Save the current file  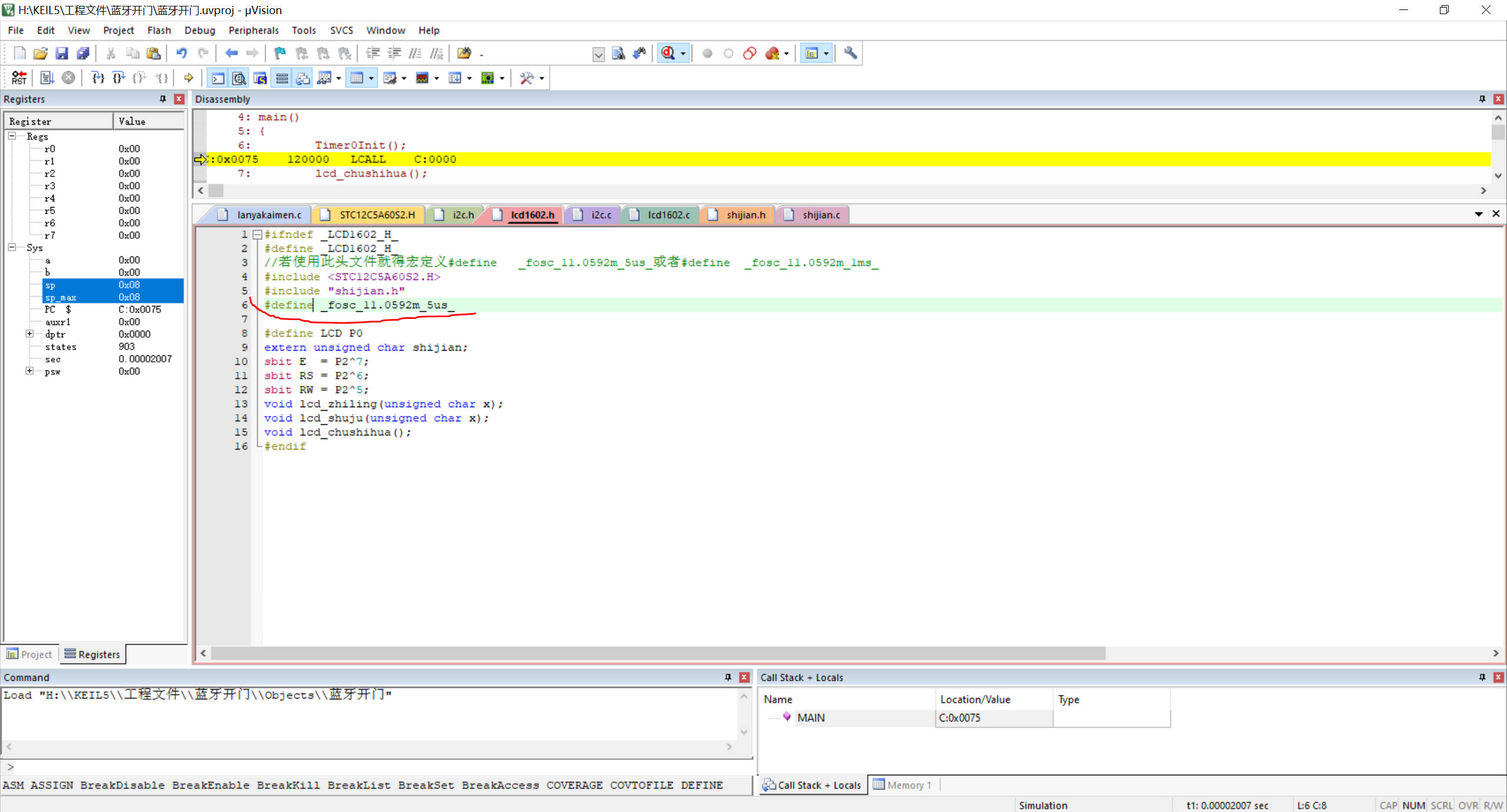click(x=62, y=54)
